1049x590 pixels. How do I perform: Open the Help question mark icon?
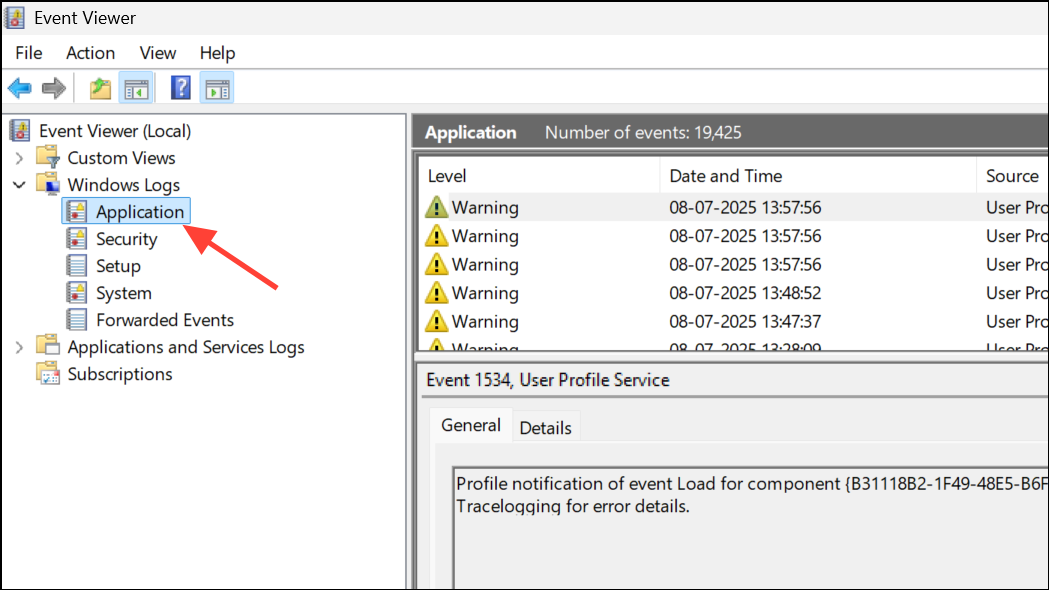point(181,88)
